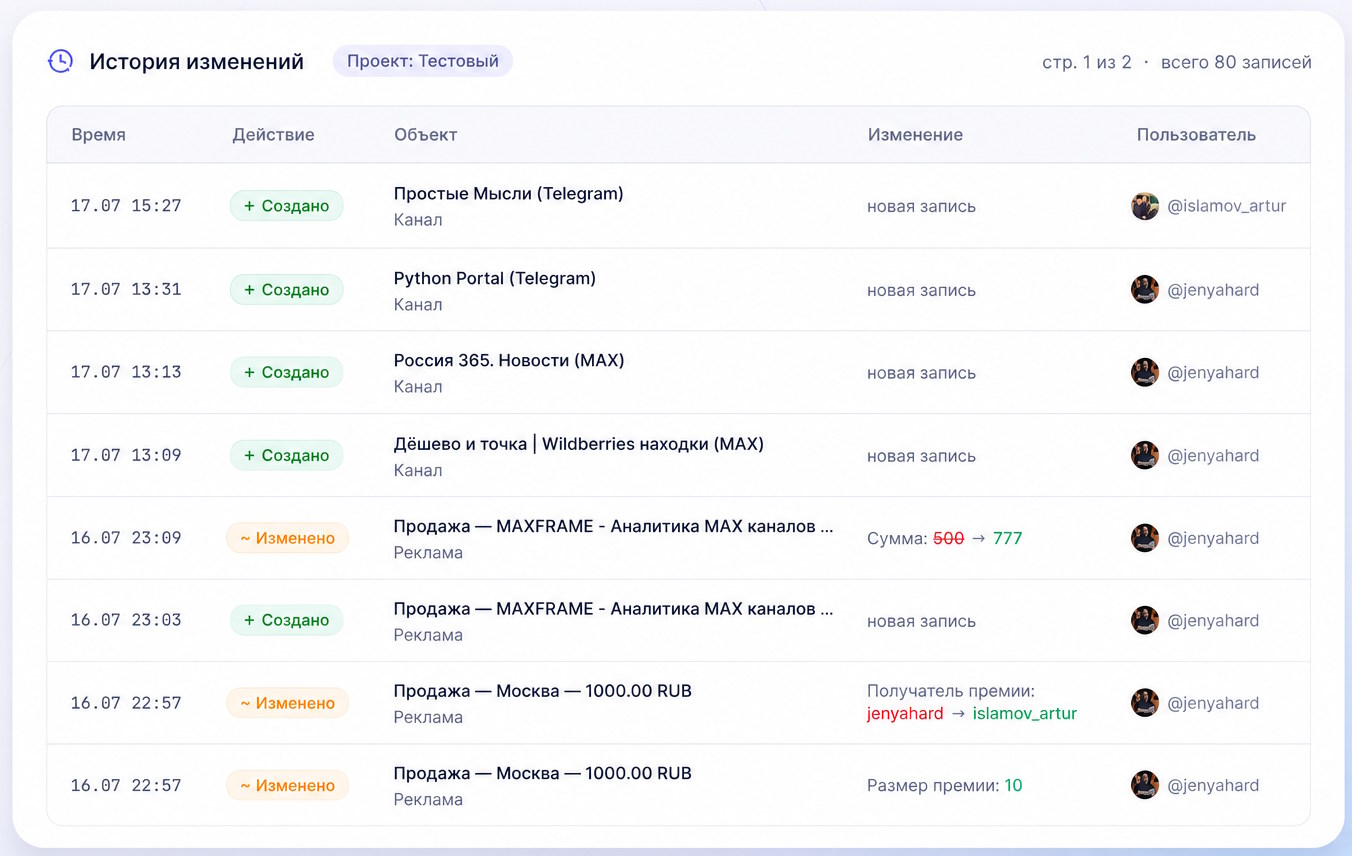Click the Время column header
1352x856 pixels.
pyautogui.click(x=98, y=134)
